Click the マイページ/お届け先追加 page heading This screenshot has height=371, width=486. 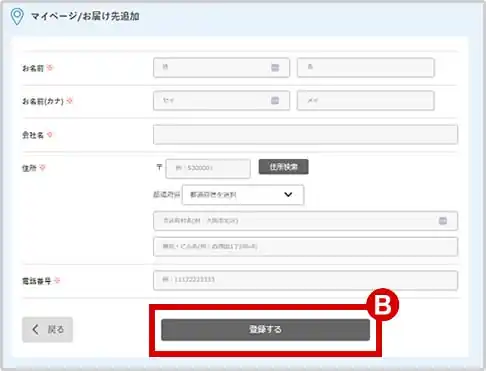tap(85, 16)
